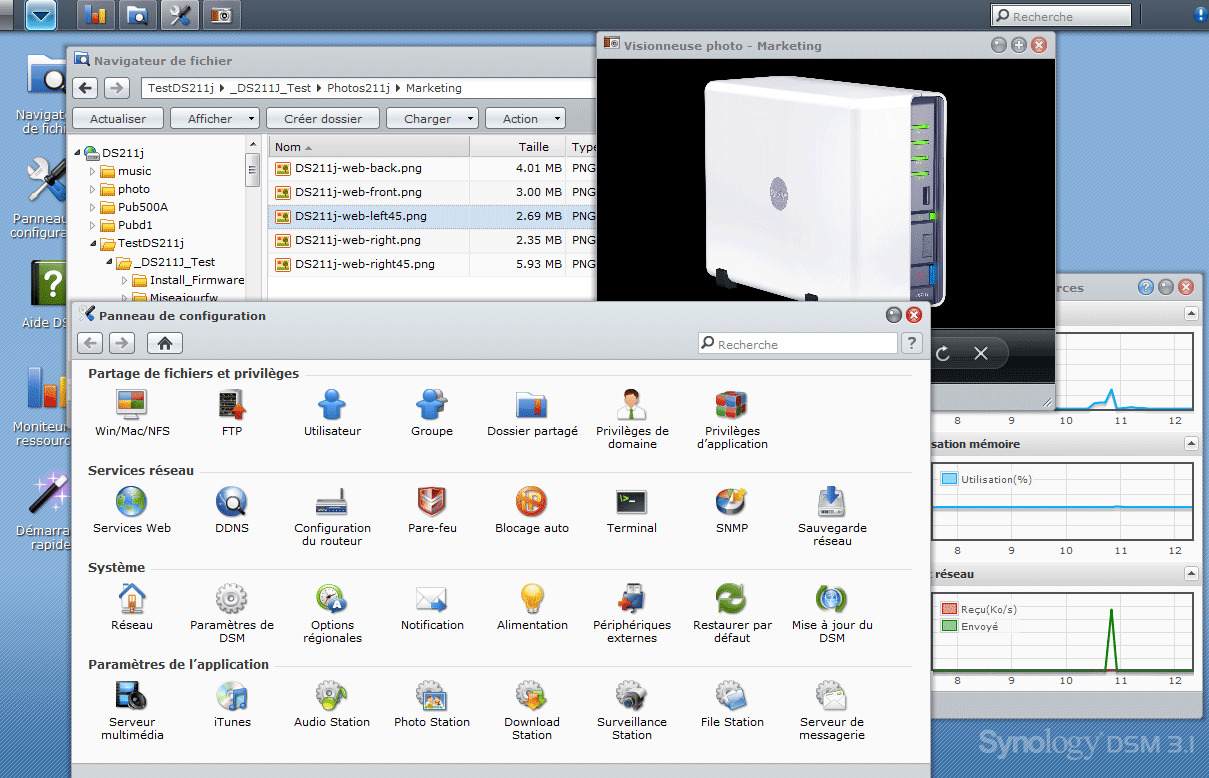Open Utilisateur management
Viewport: 1209px width, 778px height.
(332, 413)
